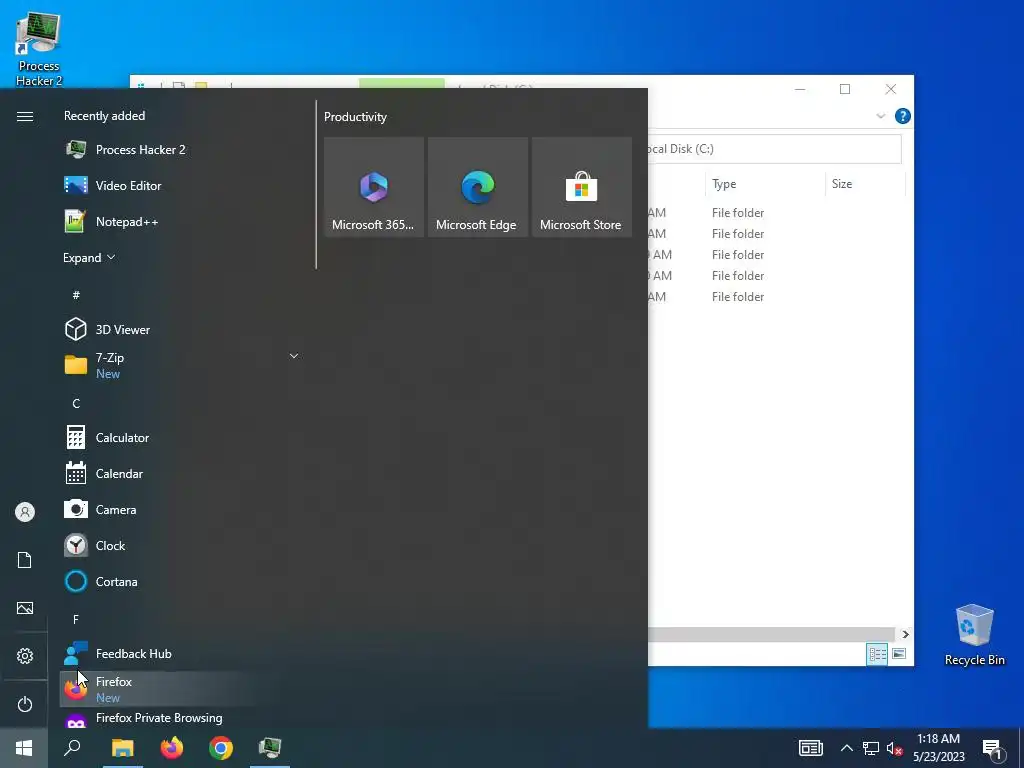
Task: Expand the 7-Zip folder chevron
Action: [294, 356]
